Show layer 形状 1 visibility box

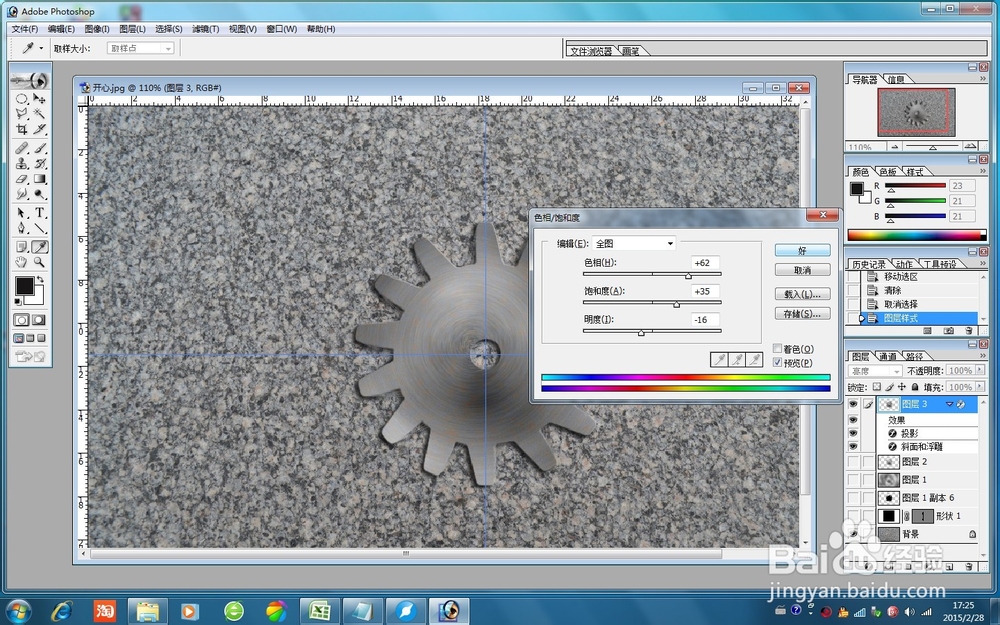click(853, 515)
